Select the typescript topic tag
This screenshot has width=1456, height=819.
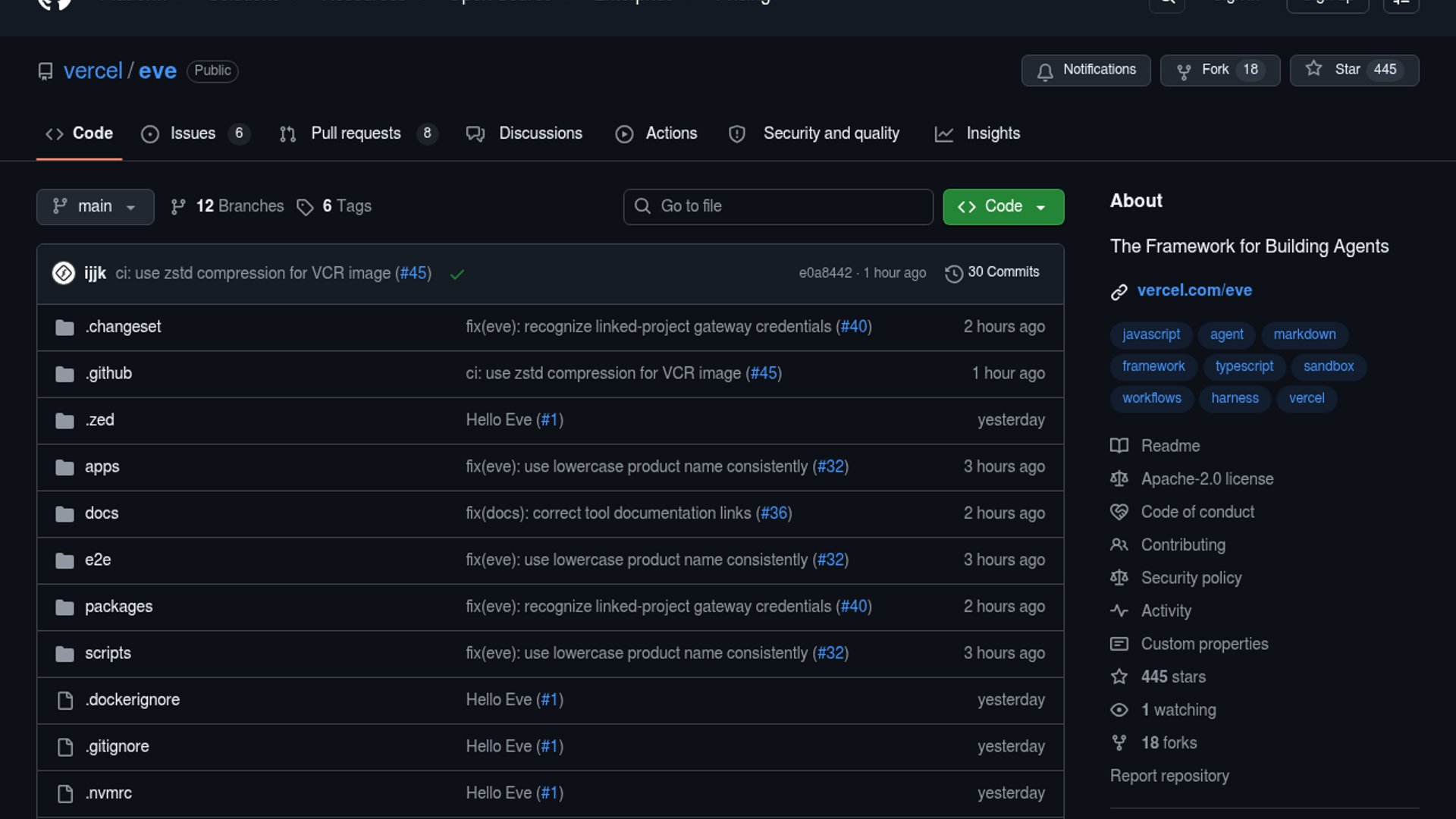(x=1244, y=366)
